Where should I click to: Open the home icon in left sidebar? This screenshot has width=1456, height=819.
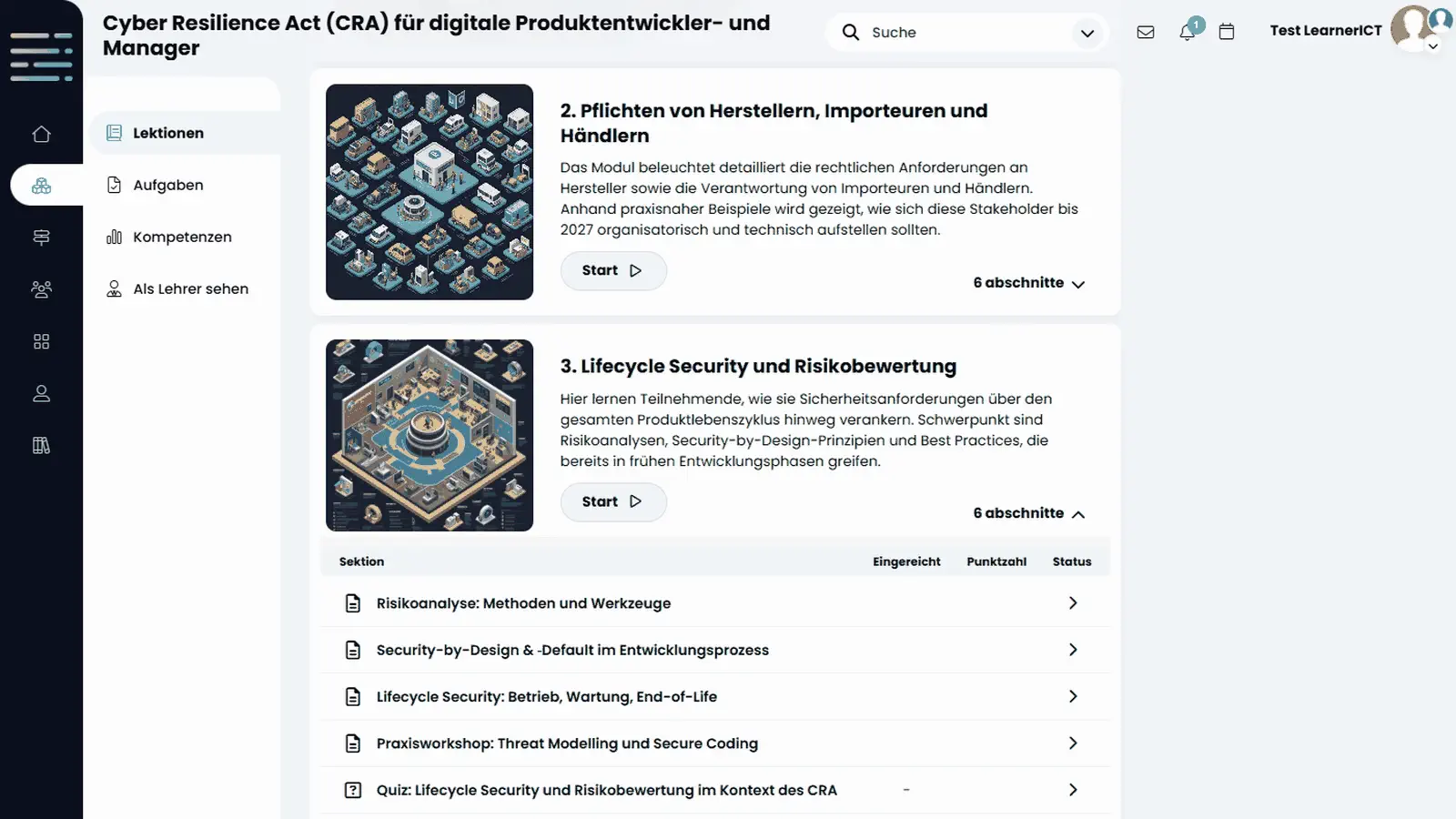tap(41, 134)
